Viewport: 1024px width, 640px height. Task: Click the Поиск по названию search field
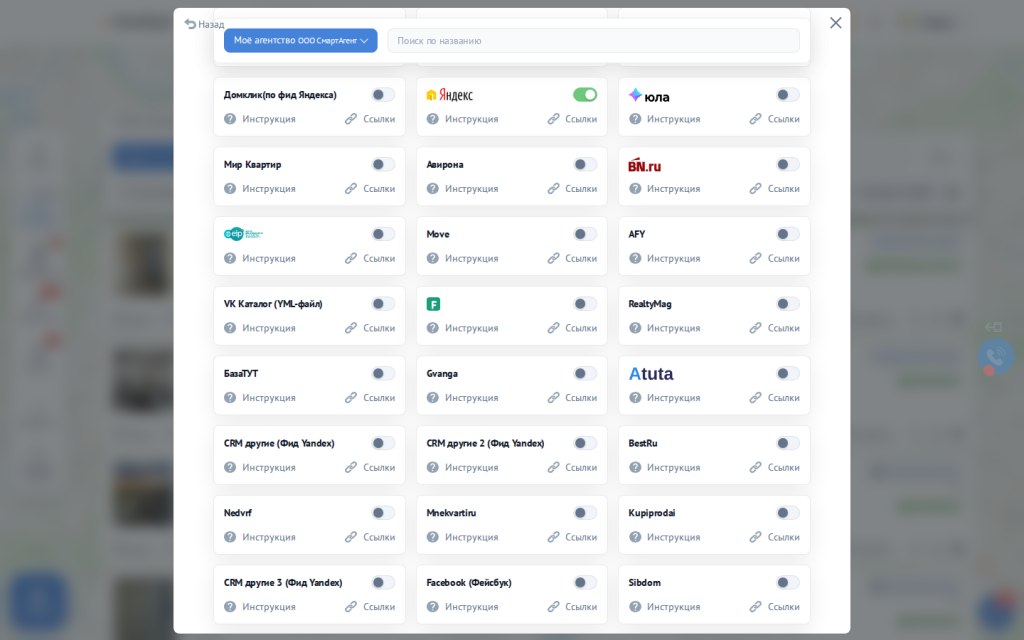pos(593,40)
